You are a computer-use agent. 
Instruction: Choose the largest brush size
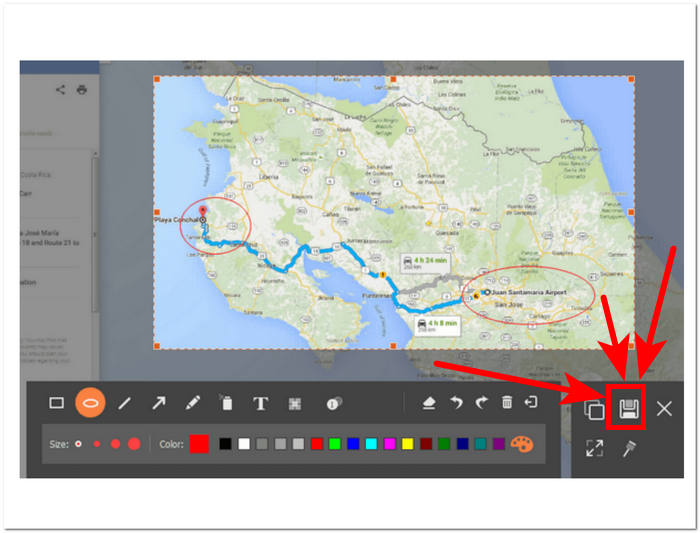134,444
